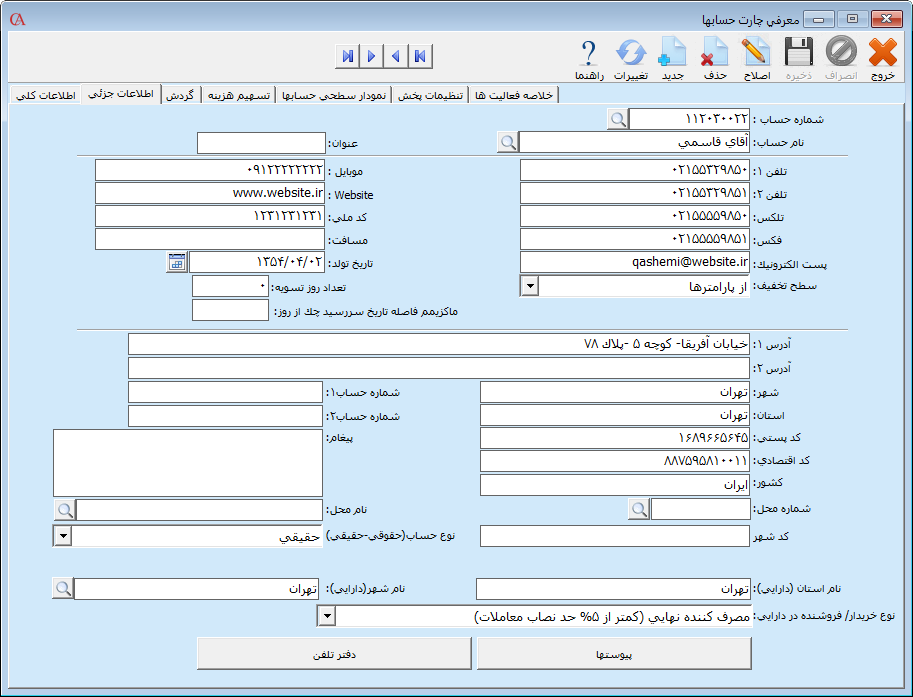
Task: Open calendar picker beside تاریخ تولد field
Action: [x=177, y=262]
